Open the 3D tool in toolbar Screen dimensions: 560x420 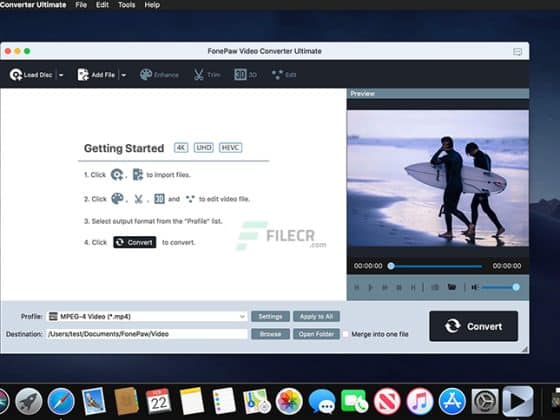(245, 75)
